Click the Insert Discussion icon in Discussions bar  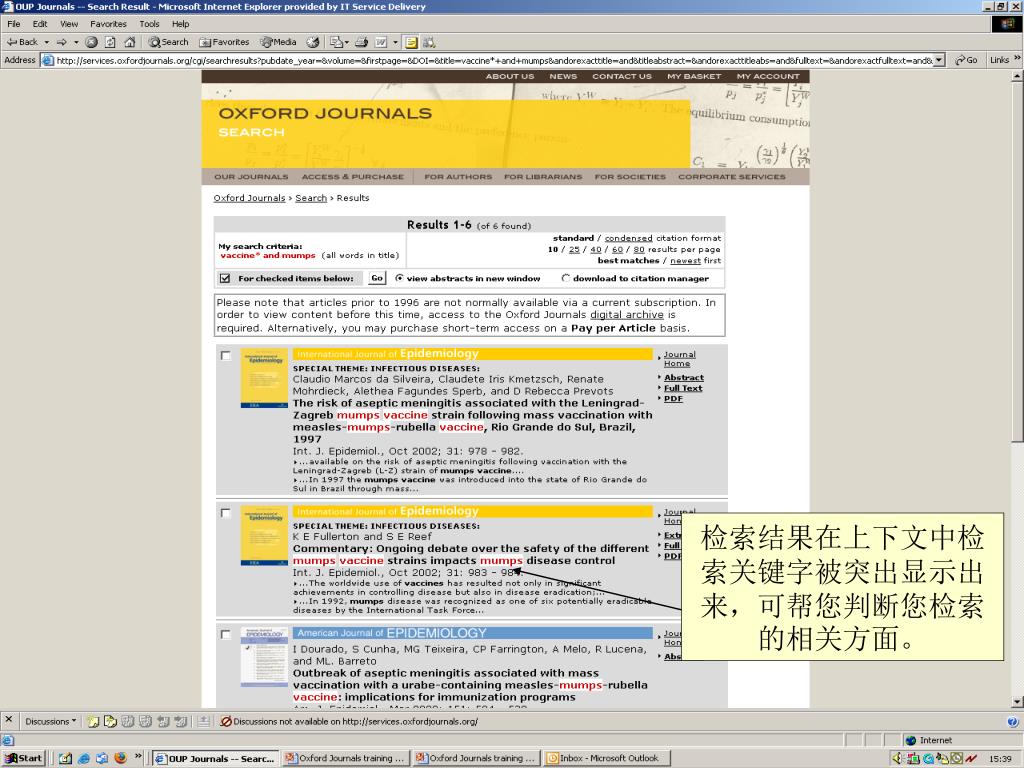[93, 721]
